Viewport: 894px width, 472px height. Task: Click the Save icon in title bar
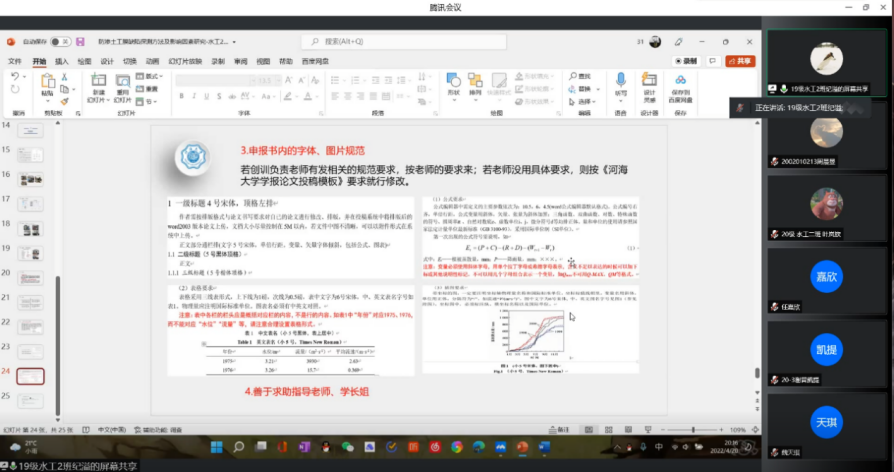[80, 42]
